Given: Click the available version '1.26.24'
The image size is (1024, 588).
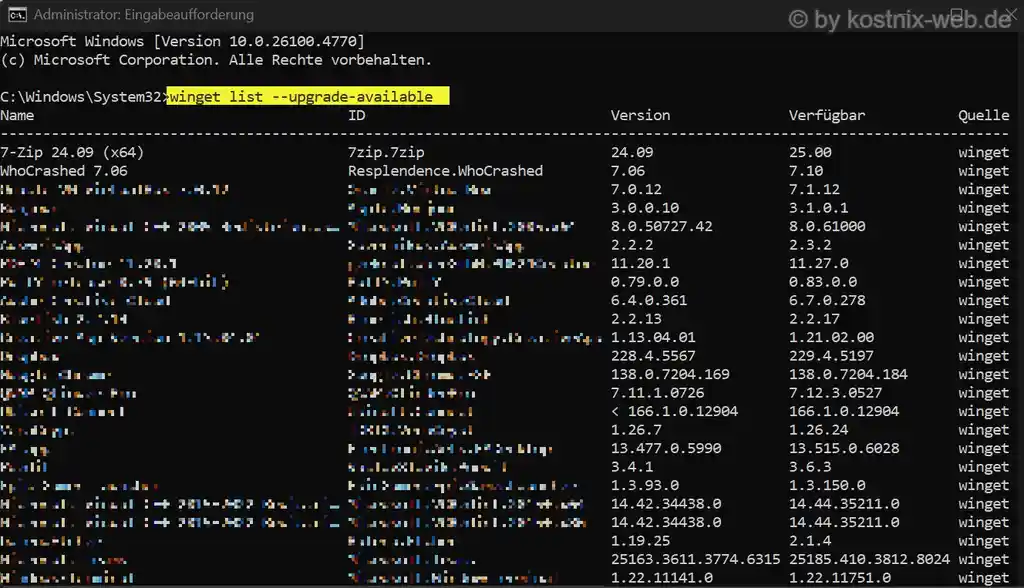Looking at the screenshot, I should pyautogui.click(x=818, y=430).
